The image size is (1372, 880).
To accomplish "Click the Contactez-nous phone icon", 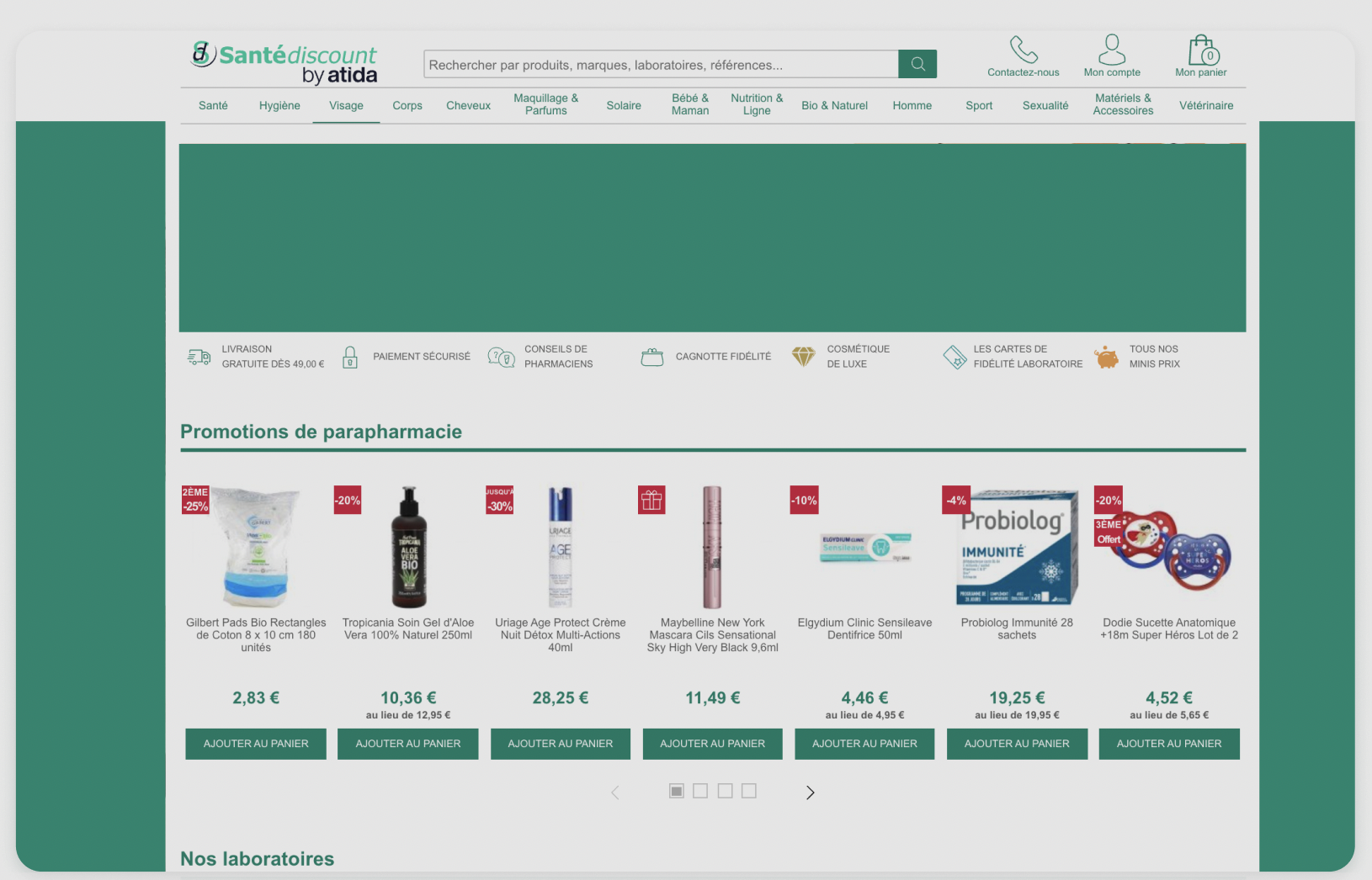I will [x=1024, y=50].
